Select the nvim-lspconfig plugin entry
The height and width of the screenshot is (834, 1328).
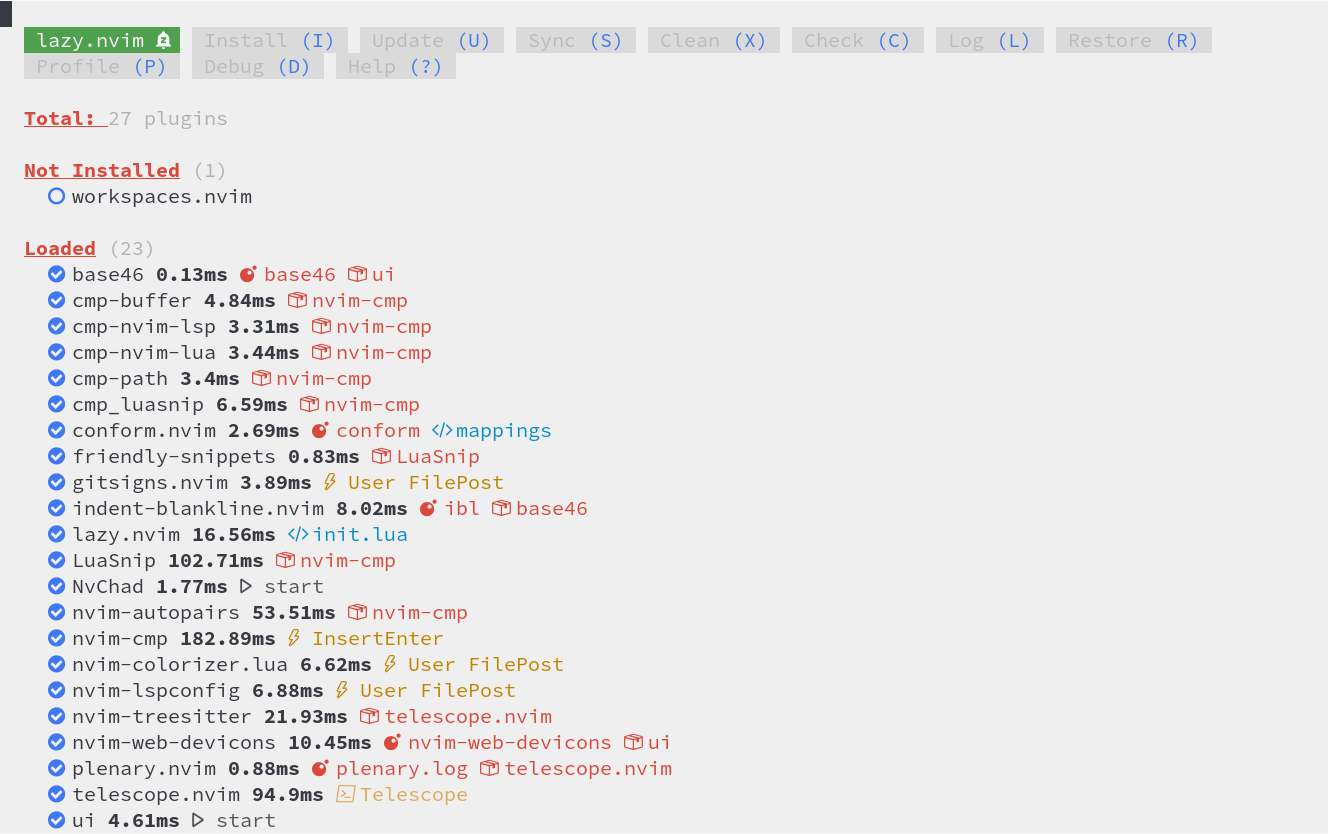[x=156, y=690]
